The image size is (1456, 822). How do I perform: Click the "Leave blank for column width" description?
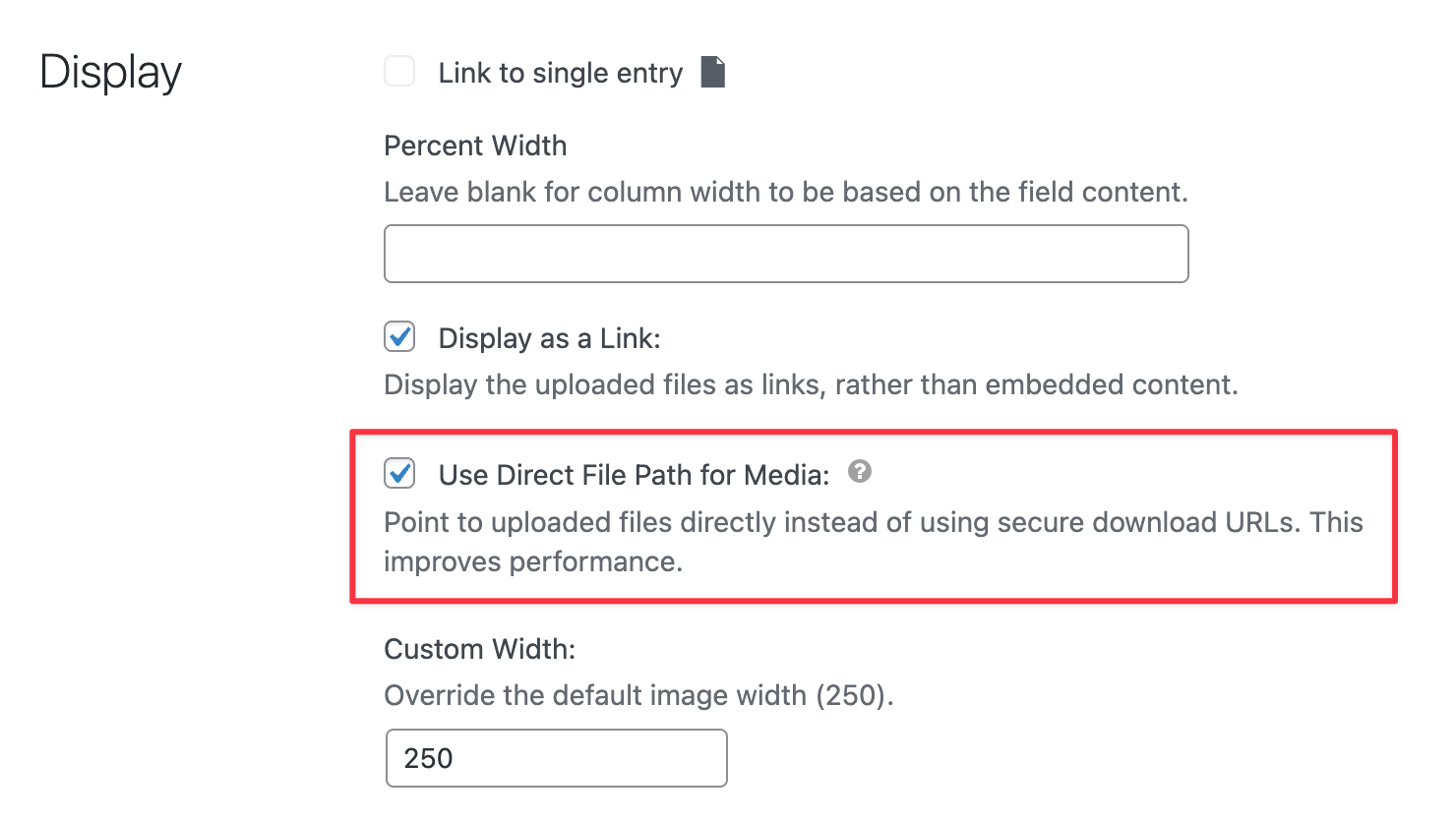tap(785, 192)
